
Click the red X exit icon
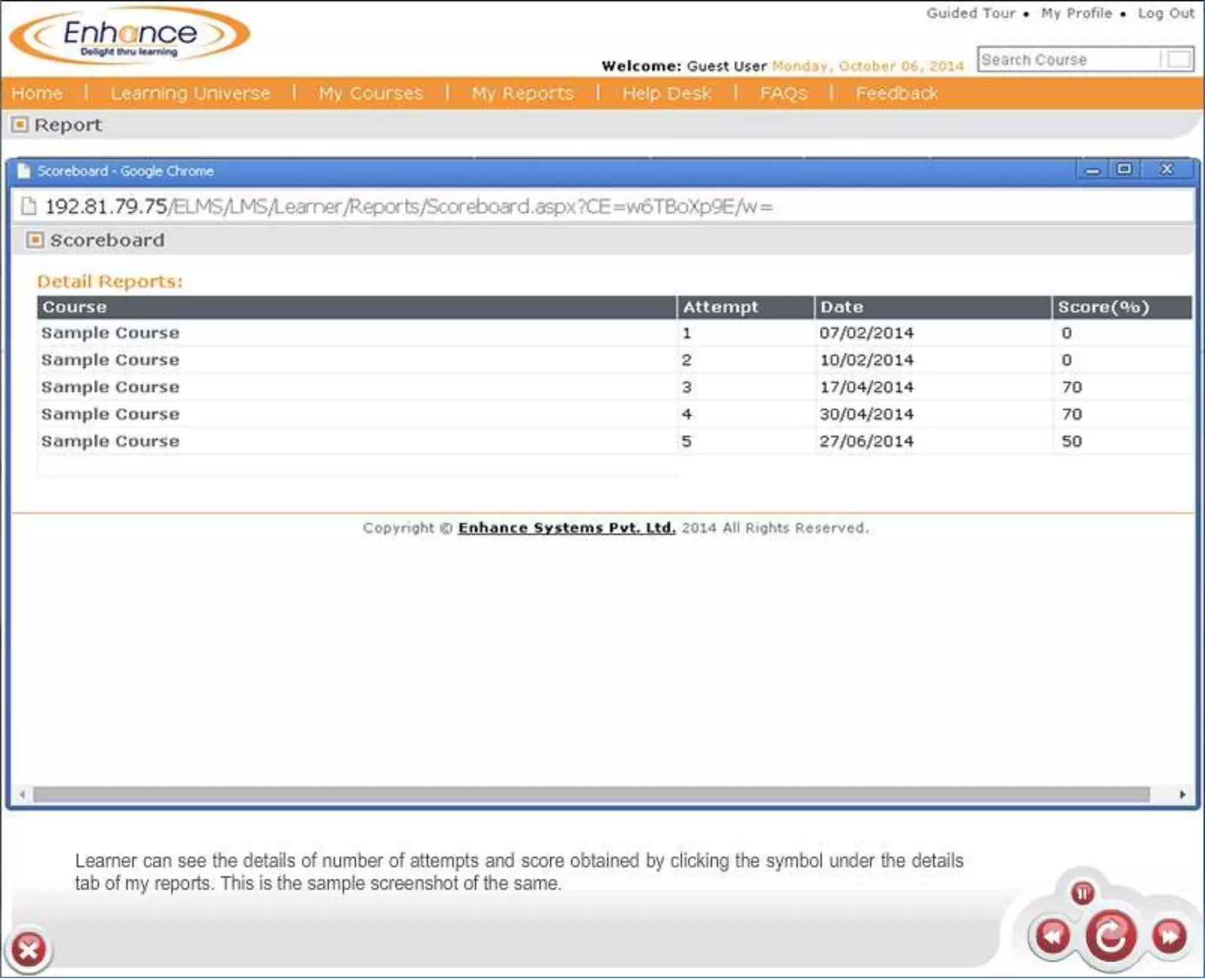point(28,949)
